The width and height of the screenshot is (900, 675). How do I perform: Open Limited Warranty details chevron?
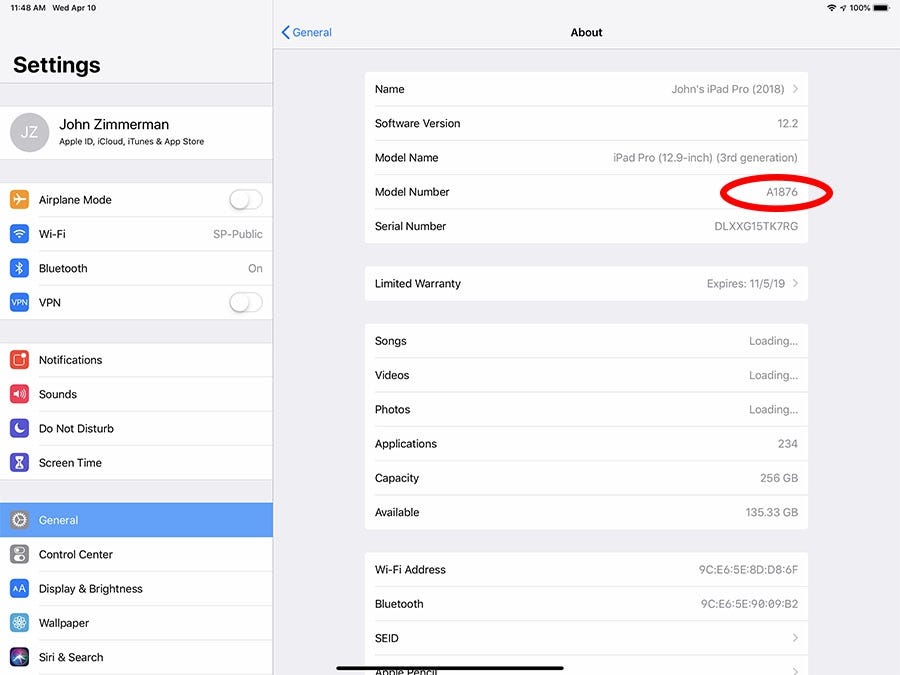pyautogui.click(x=795, y=284)
